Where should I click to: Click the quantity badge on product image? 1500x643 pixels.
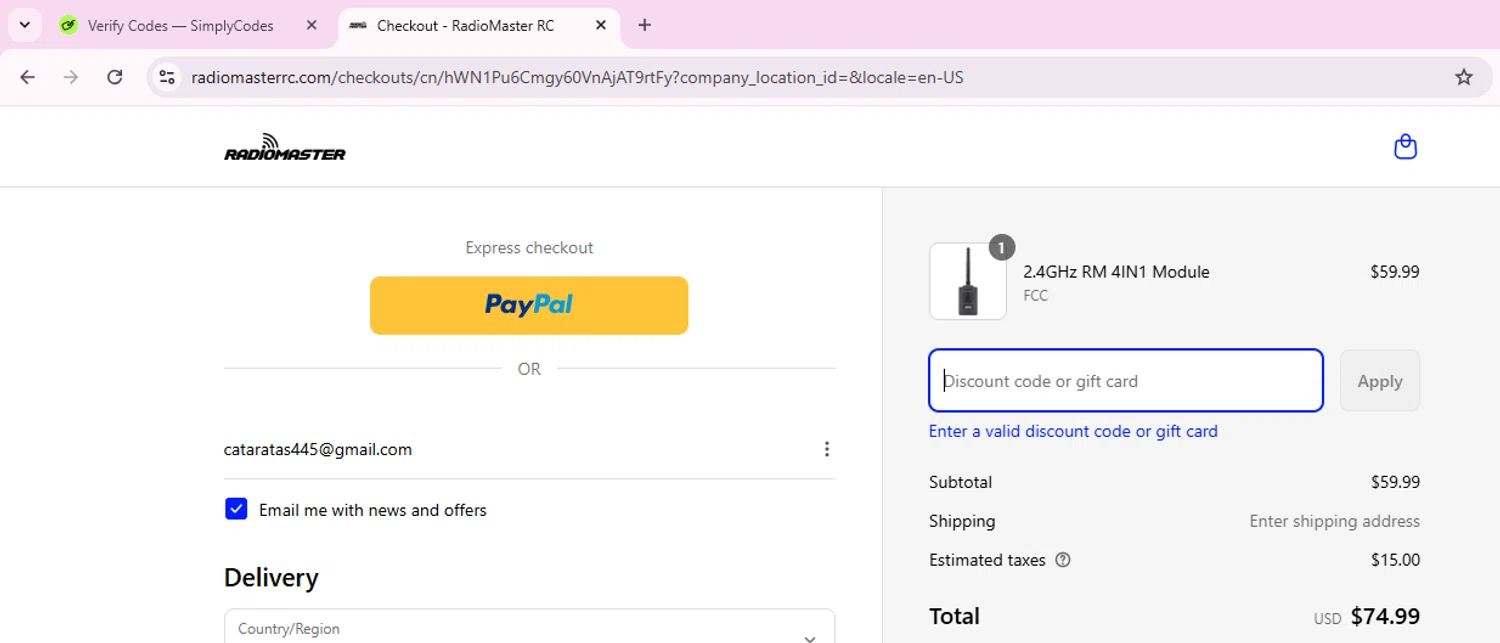1001,247
